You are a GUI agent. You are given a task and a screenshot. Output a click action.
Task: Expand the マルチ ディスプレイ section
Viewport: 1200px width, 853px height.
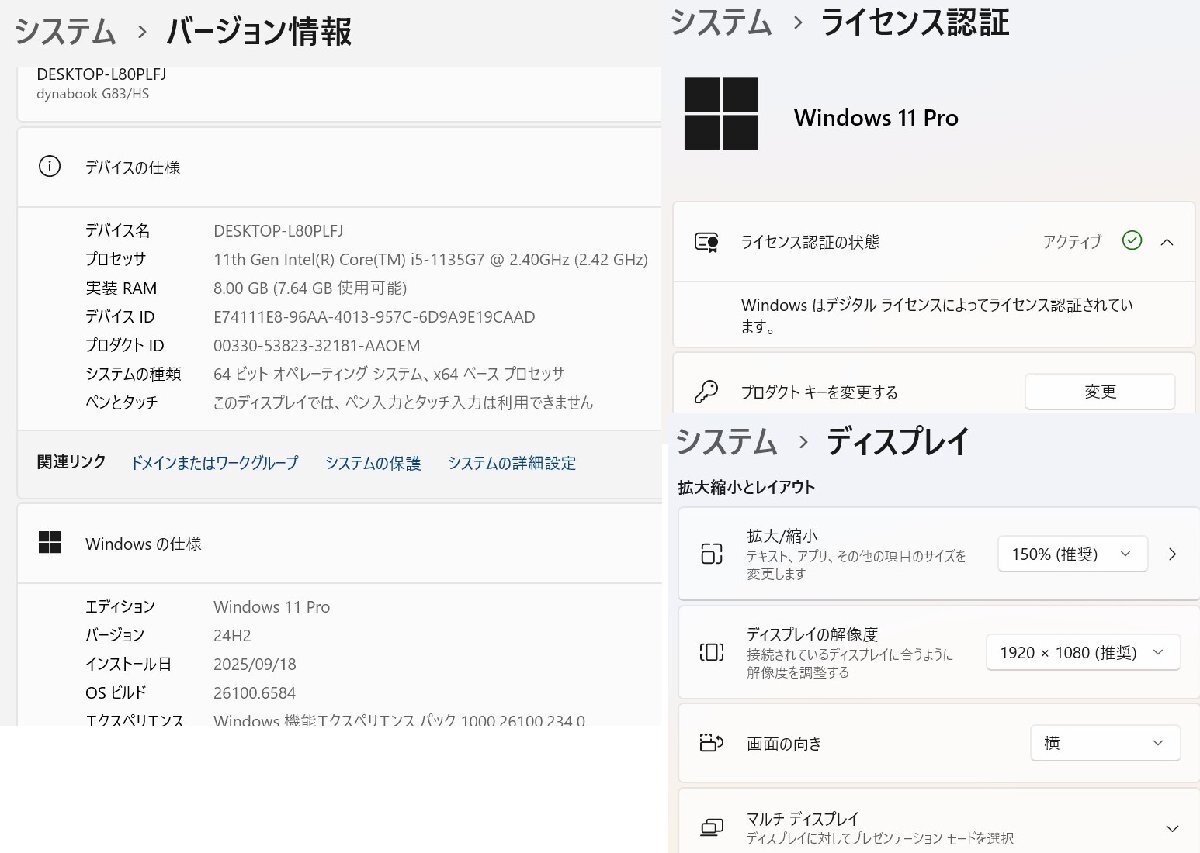pyautogui.click(x=1172, y=828)
